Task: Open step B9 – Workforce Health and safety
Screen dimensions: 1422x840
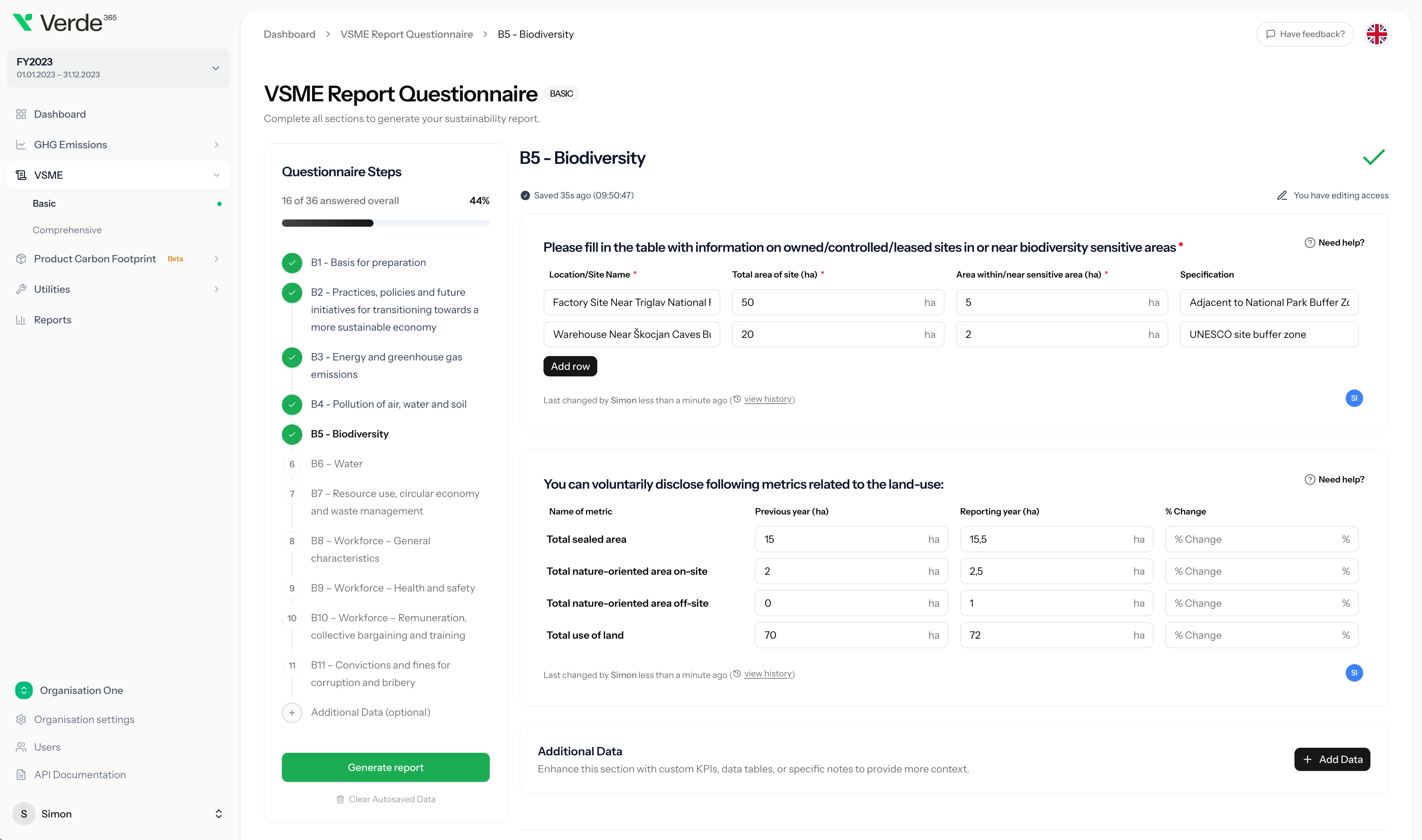Action: [393, 588]
